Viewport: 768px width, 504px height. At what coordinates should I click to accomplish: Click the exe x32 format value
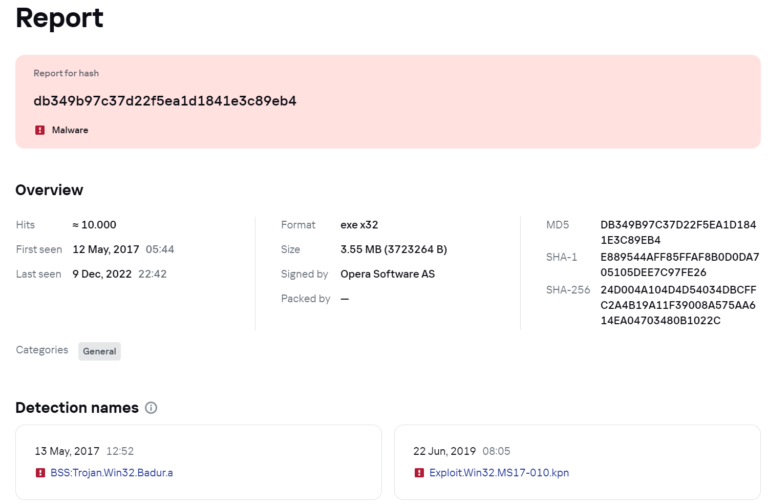pyautogui.click(x=359, y=225)
